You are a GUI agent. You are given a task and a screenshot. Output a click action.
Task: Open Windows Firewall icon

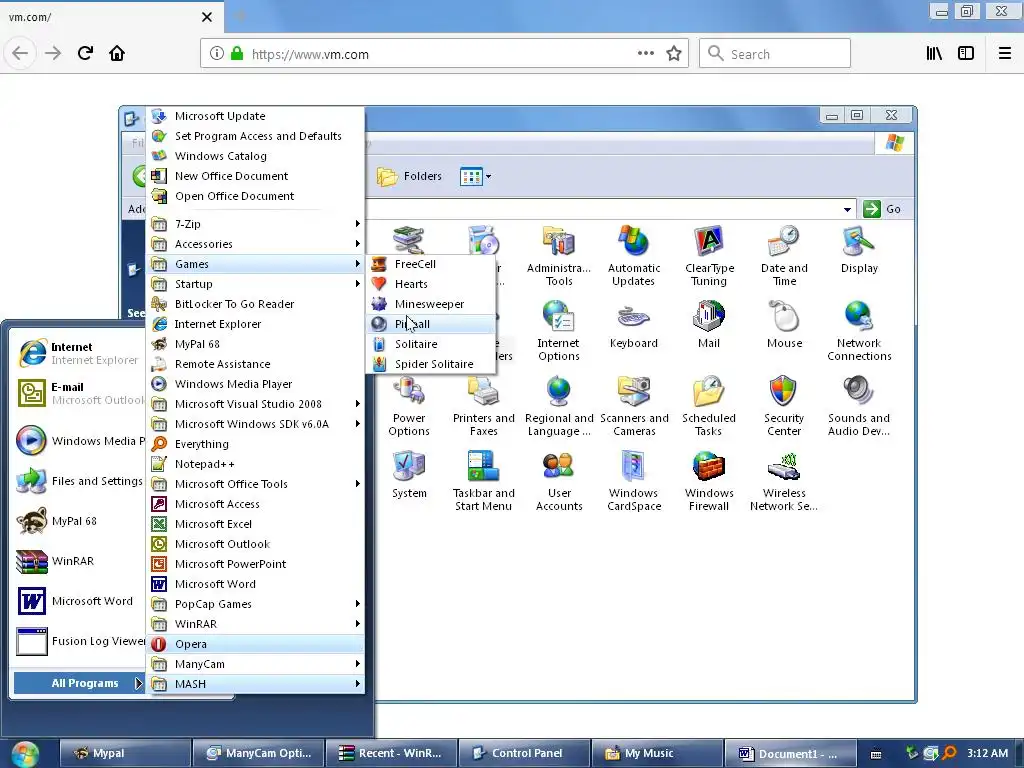tap(709, 481)
